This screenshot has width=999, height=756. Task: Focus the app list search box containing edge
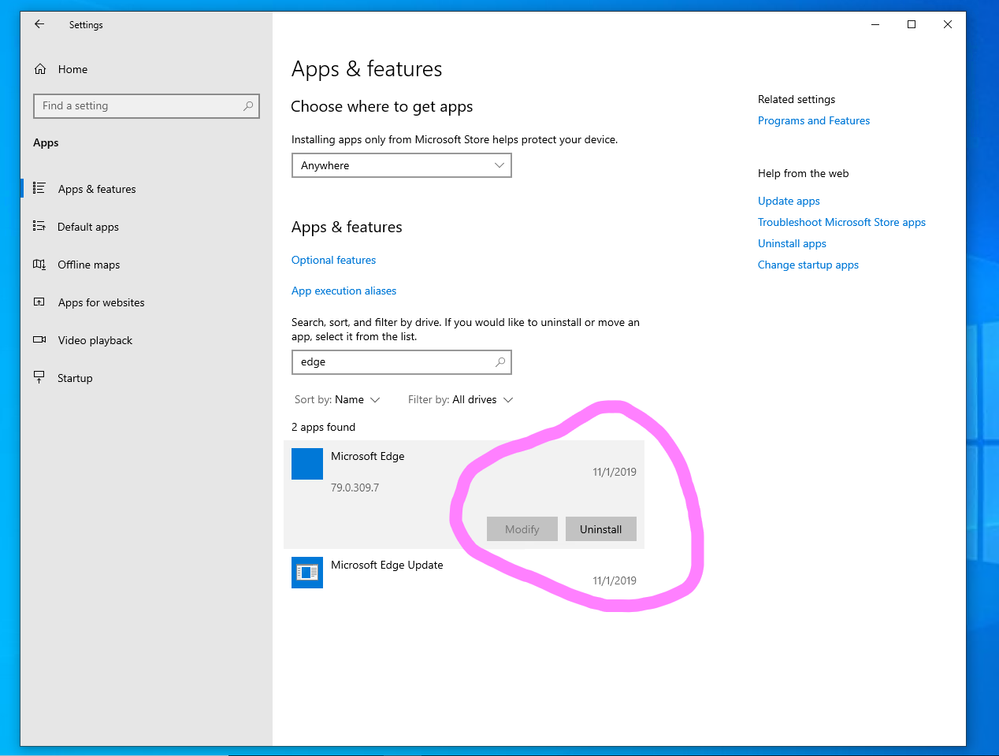pos(401,362)
